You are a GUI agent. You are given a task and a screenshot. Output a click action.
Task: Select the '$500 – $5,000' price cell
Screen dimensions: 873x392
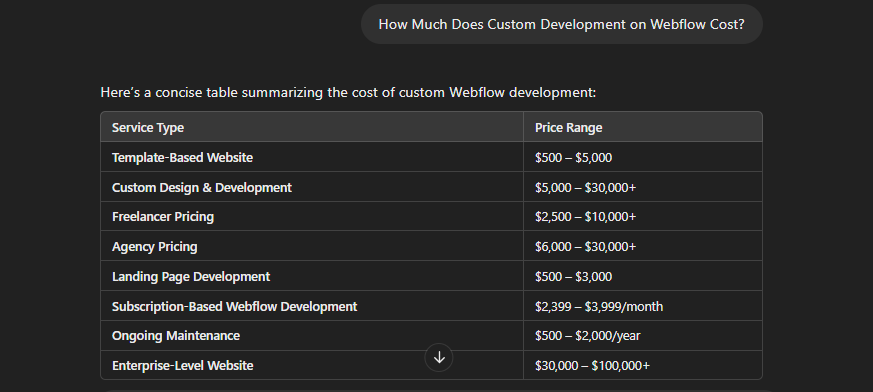[643, 157]
